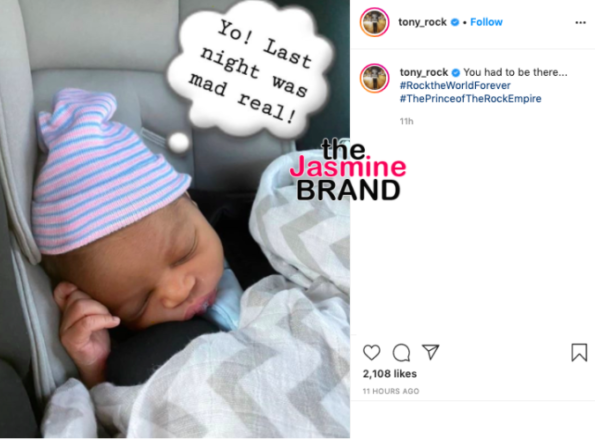
Task: Like the post with the heart icon
Action: [371, 352]
